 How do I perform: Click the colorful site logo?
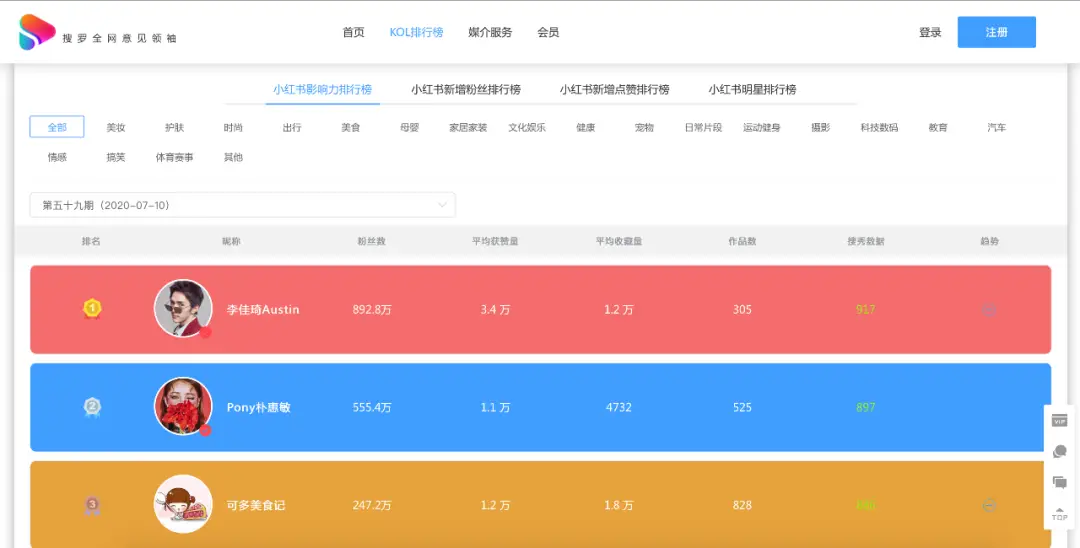[x=37, y=32]
